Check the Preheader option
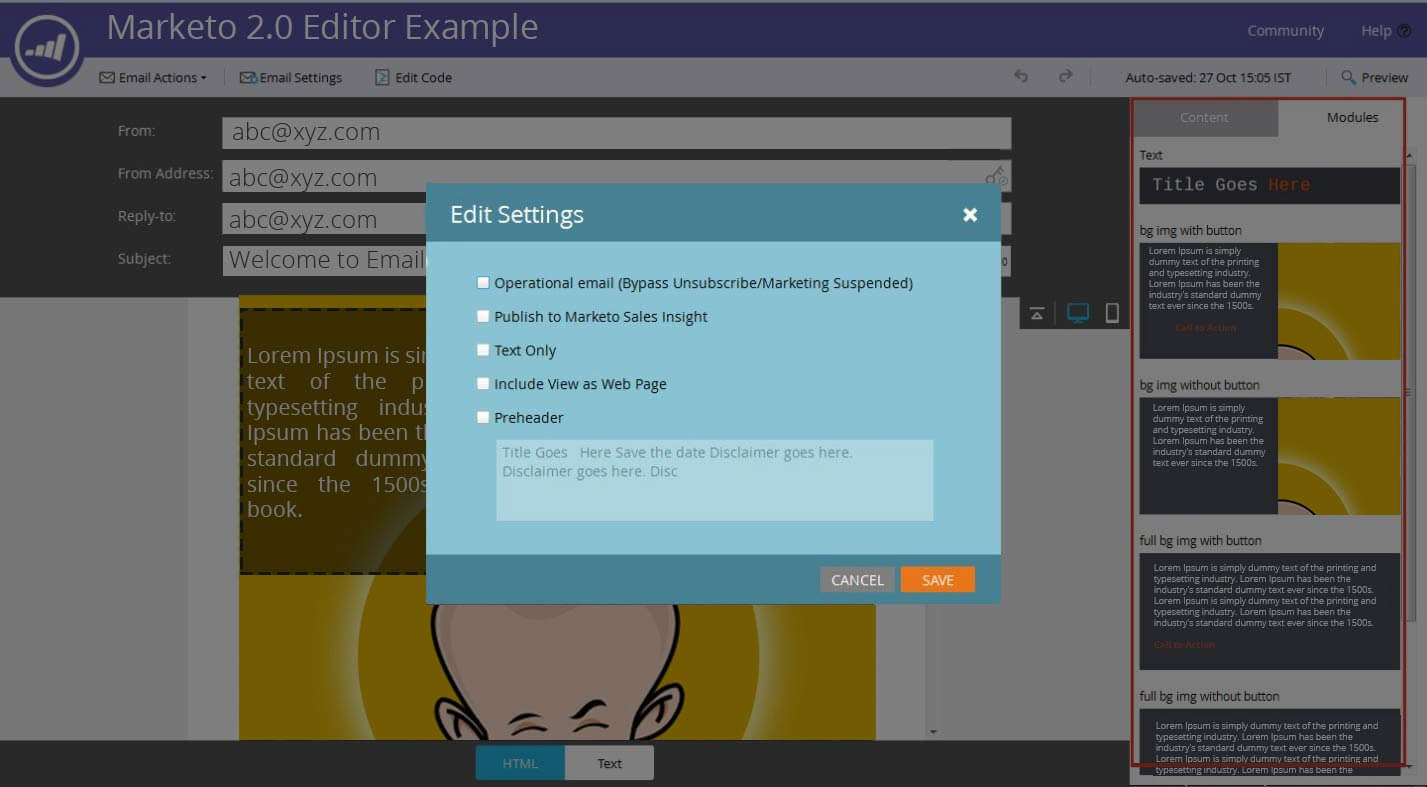The height and width of the screenshot is (787, 1427). (483, 417)
